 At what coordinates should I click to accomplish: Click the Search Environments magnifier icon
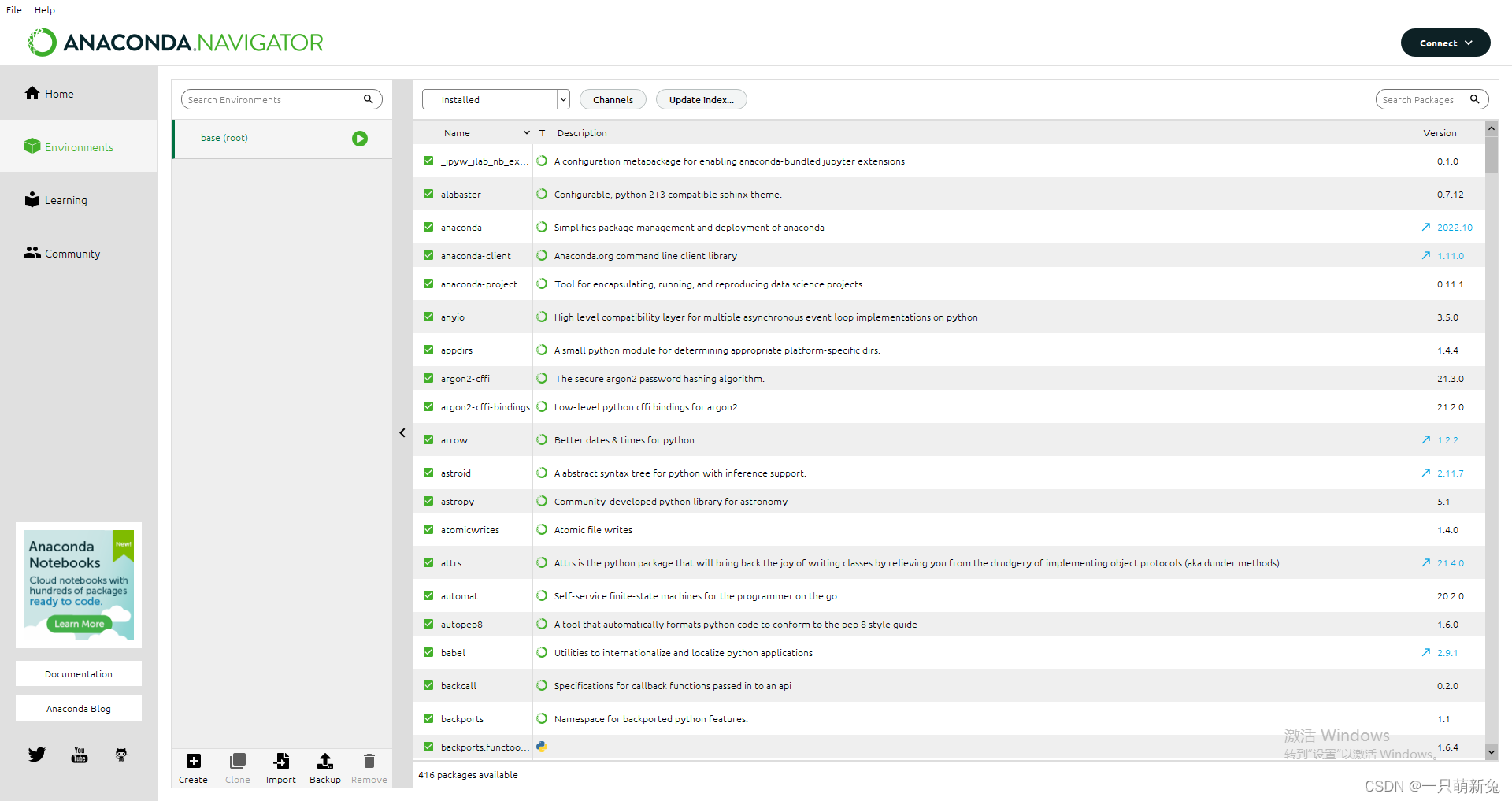[x=368, y=99]
